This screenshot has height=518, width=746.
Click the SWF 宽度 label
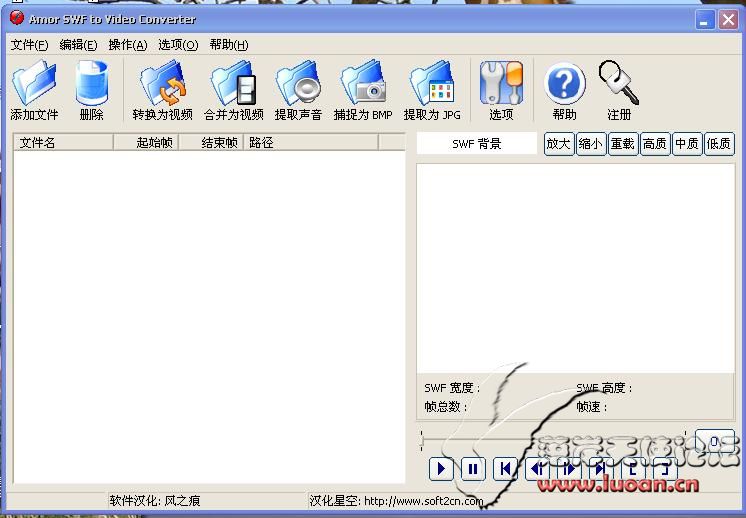pos(452,388)
